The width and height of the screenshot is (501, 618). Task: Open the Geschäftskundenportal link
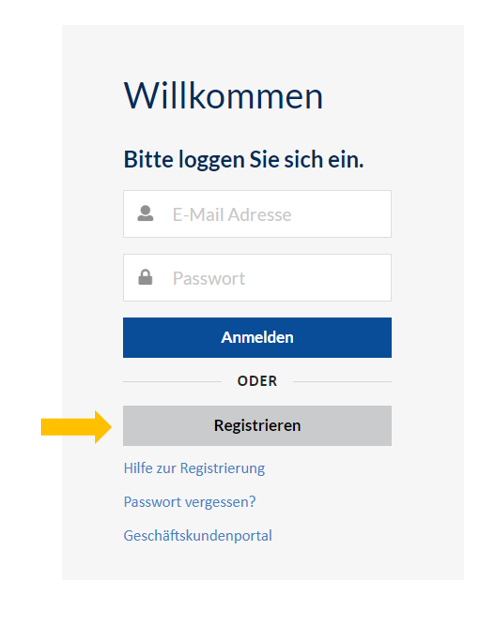click(198, 536)
